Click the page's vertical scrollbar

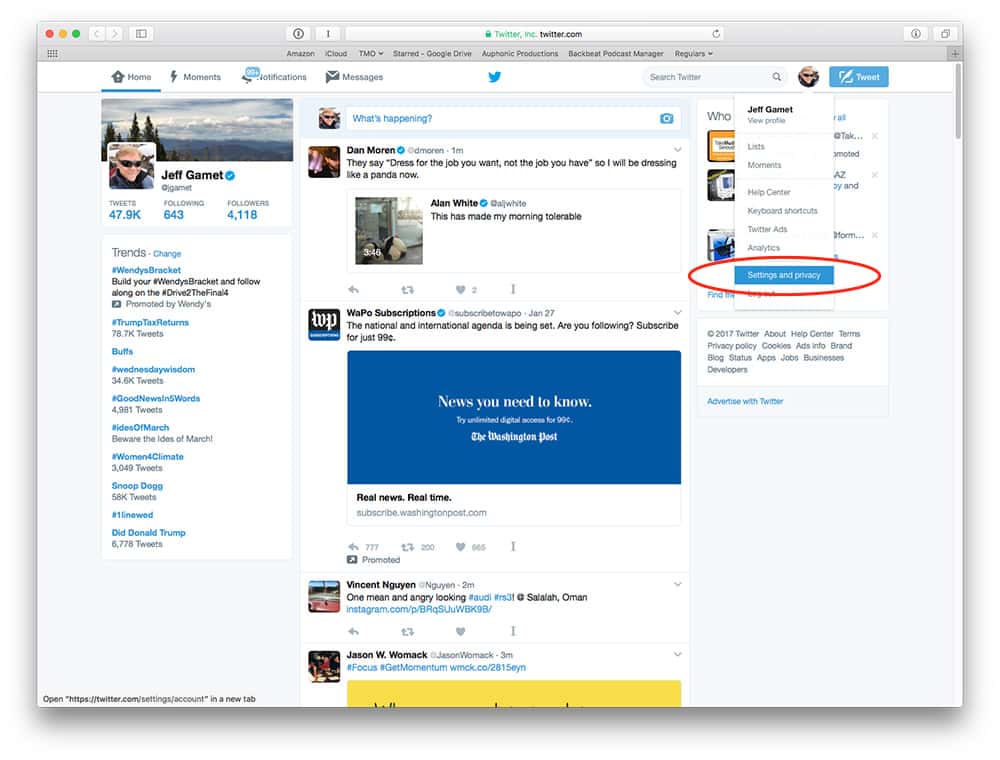point(958,101)
